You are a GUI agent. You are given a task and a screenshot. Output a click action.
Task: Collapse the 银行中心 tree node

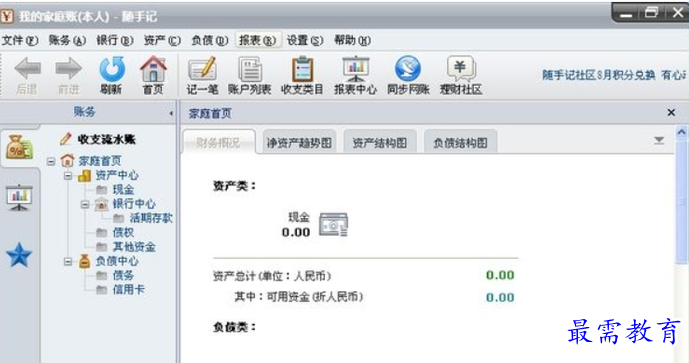pos(85,204)
